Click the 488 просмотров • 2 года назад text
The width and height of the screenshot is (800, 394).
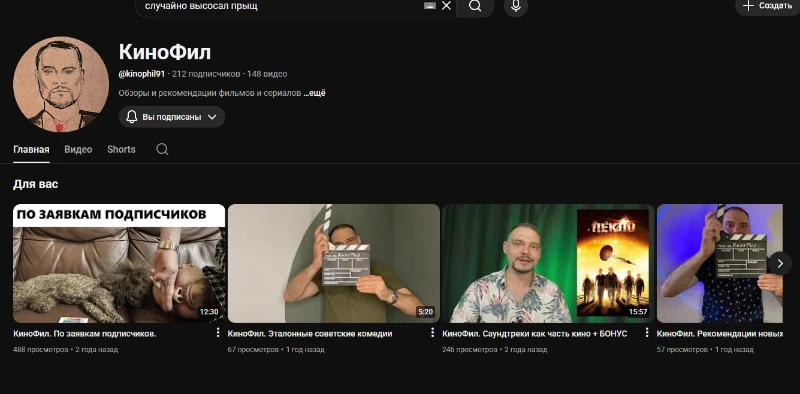65,350
